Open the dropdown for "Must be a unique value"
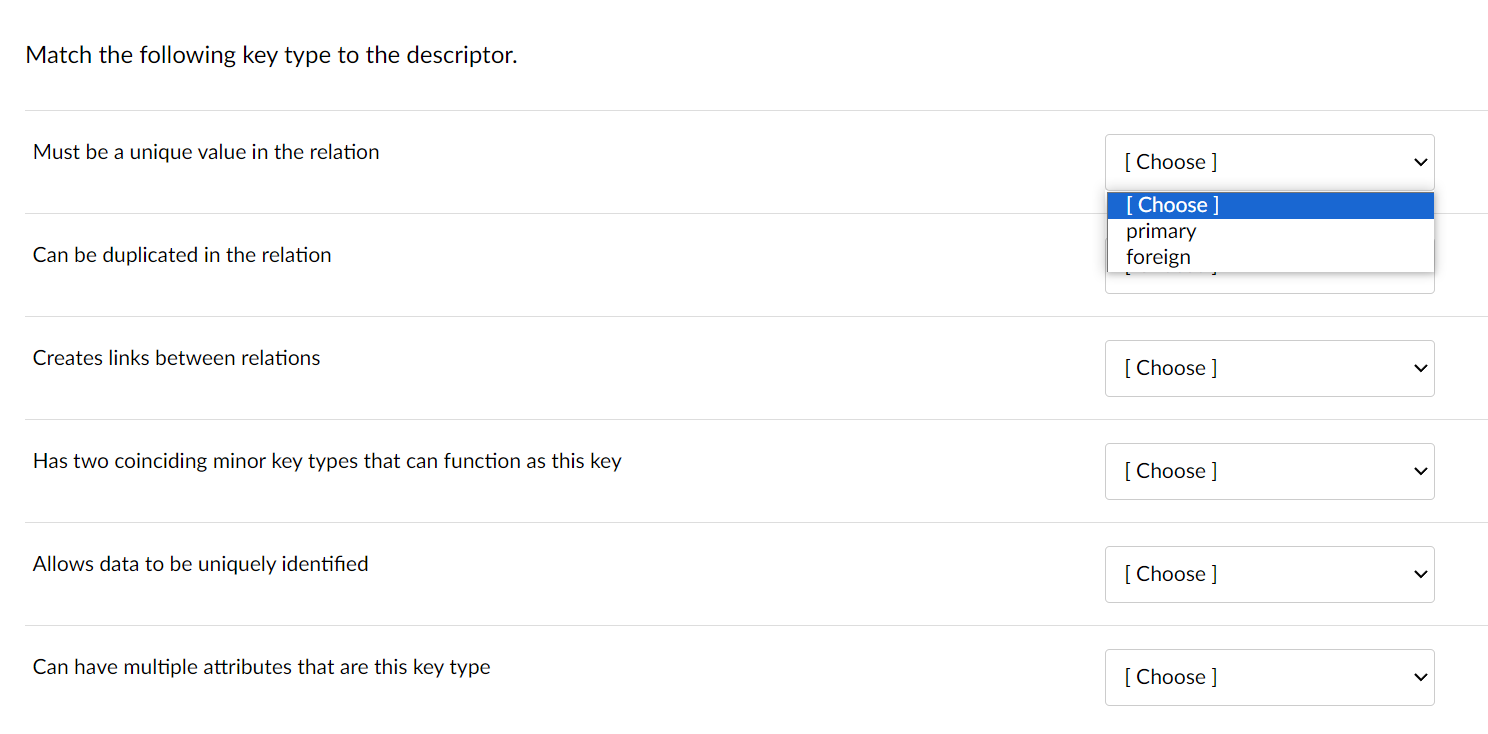This screenshot has width=1488, height=734. tap(1269, 161)
